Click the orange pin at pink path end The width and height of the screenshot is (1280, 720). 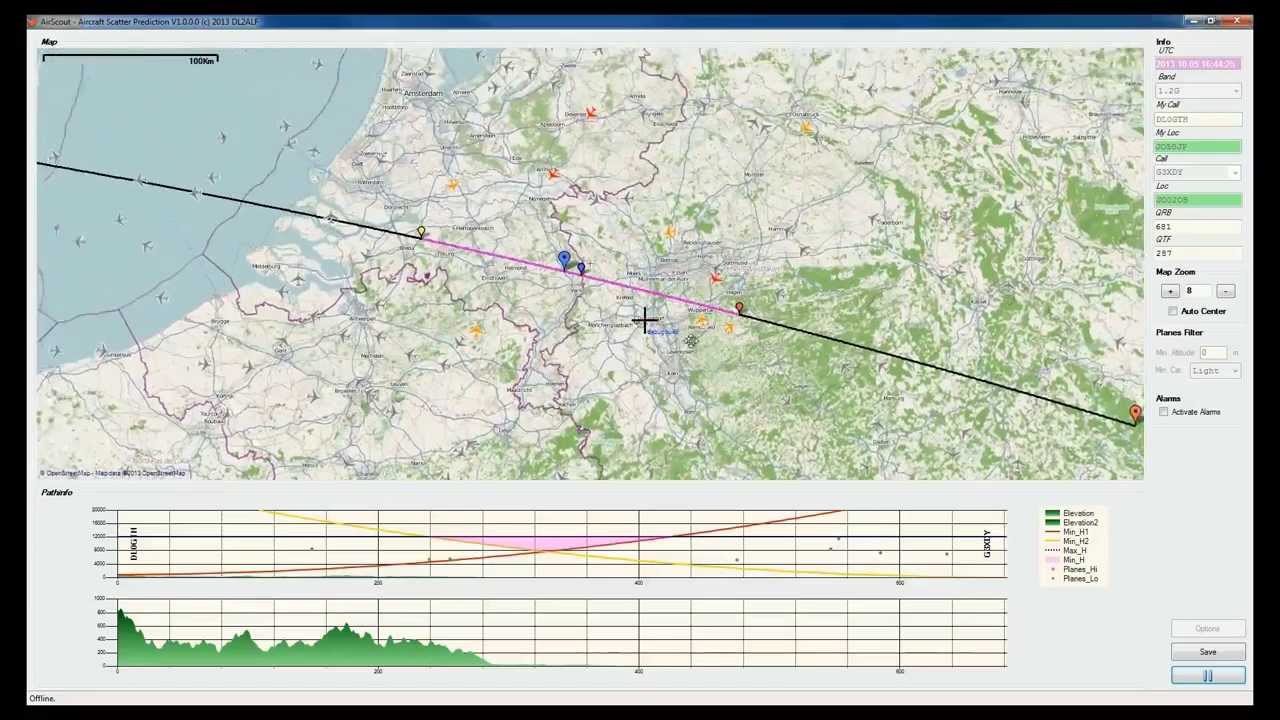click(739, 310)
